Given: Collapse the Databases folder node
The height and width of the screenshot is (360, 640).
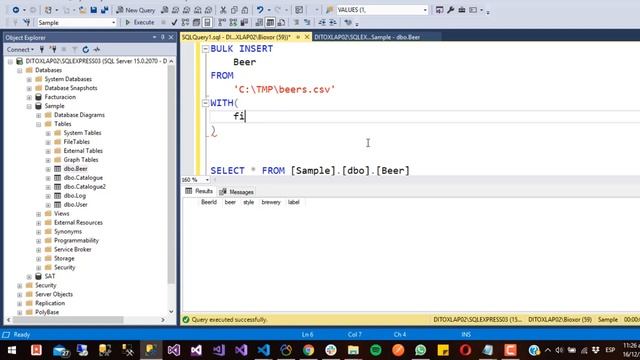Looking at the screenshot, I should [x=20, y=70].
